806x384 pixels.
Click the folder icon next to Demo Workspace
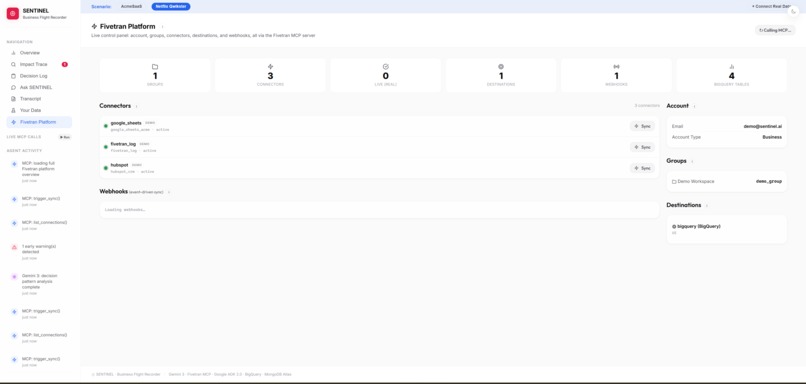click(674, 182)
